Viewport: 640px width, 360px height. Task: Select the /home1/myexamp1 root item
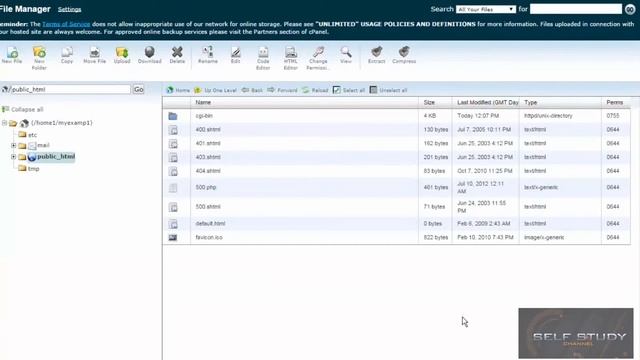click(62, 123)
